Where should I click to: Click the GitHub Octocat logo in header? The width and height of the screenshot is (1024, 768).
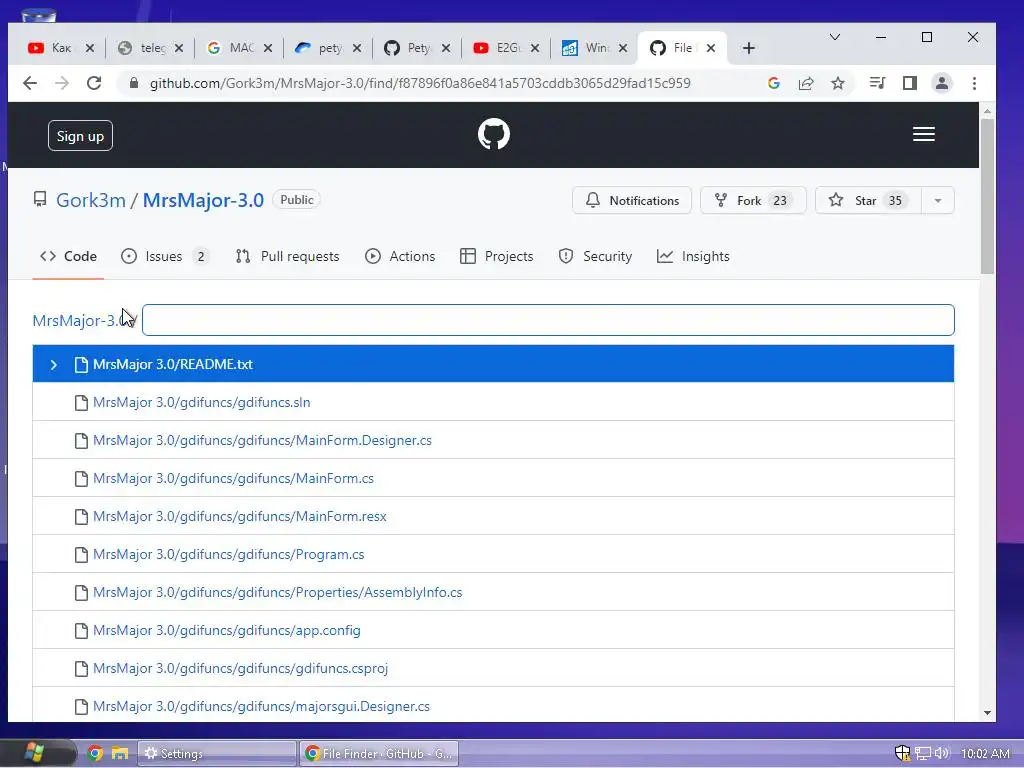click(494, 135)
